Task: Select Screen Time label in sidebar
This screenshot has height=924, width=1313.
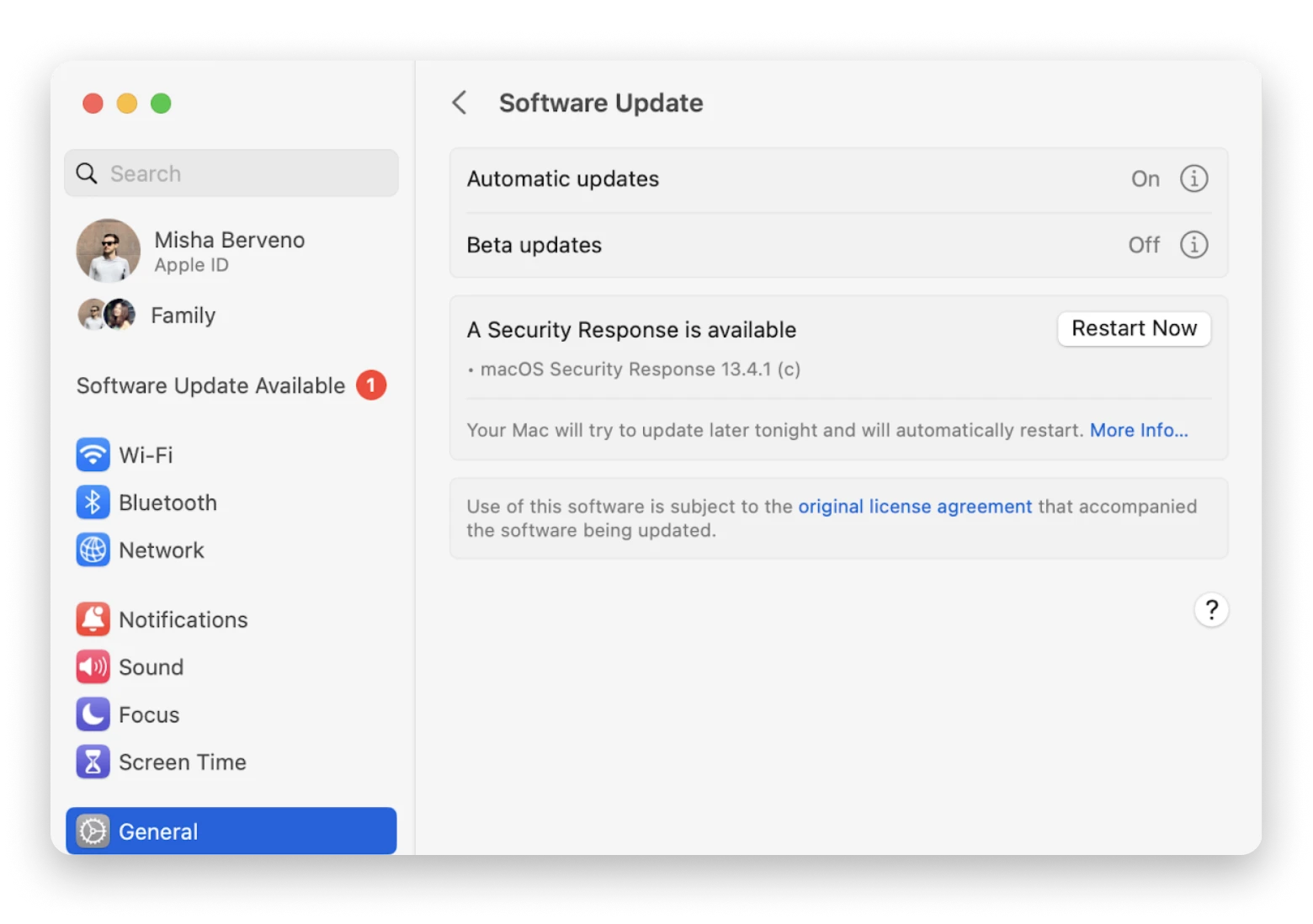Action: [x=183, y=762]
